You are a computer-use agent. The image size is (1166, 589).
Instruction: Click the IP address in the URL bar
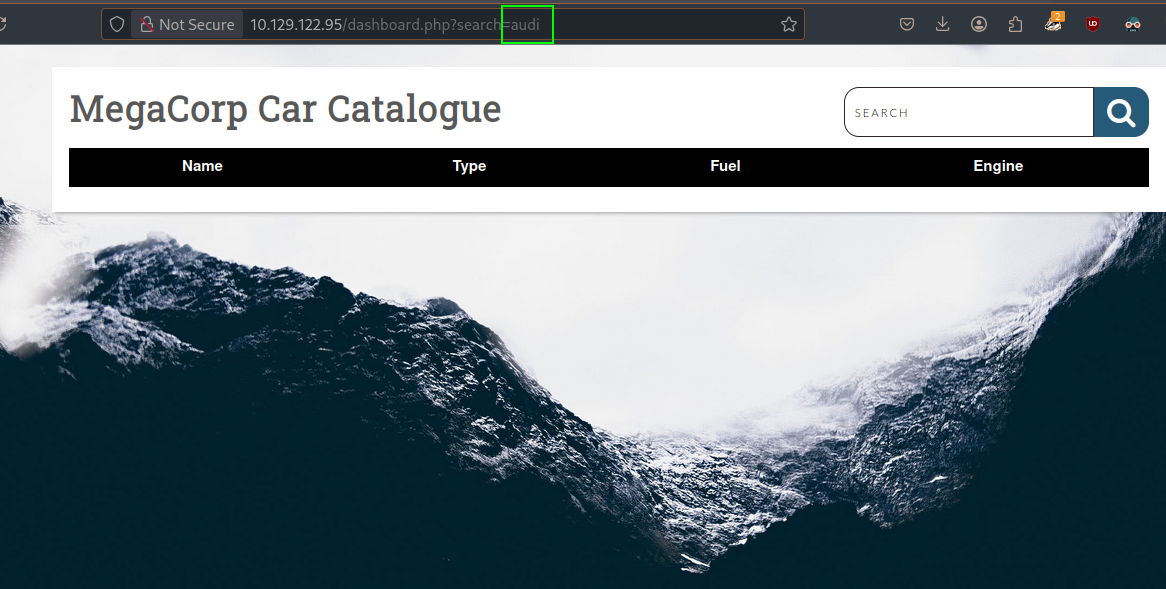(295, 24)
